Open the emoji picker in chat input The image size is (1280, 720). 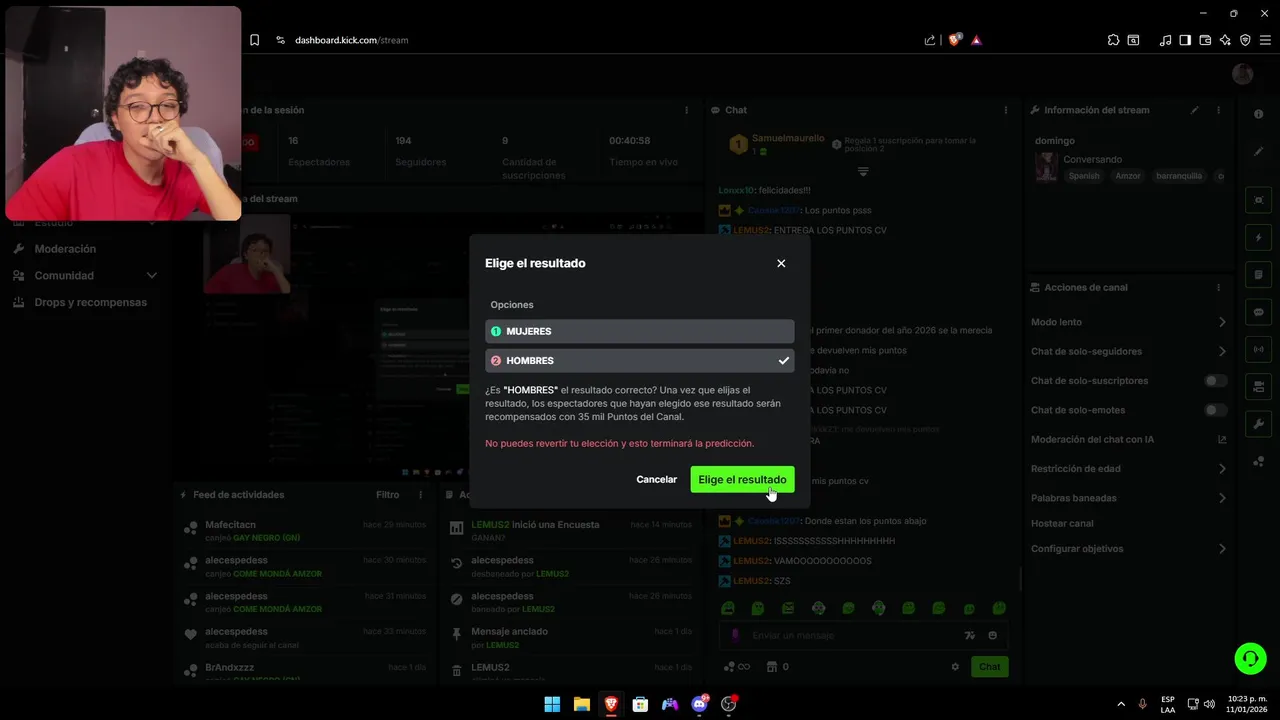[992, 635]
